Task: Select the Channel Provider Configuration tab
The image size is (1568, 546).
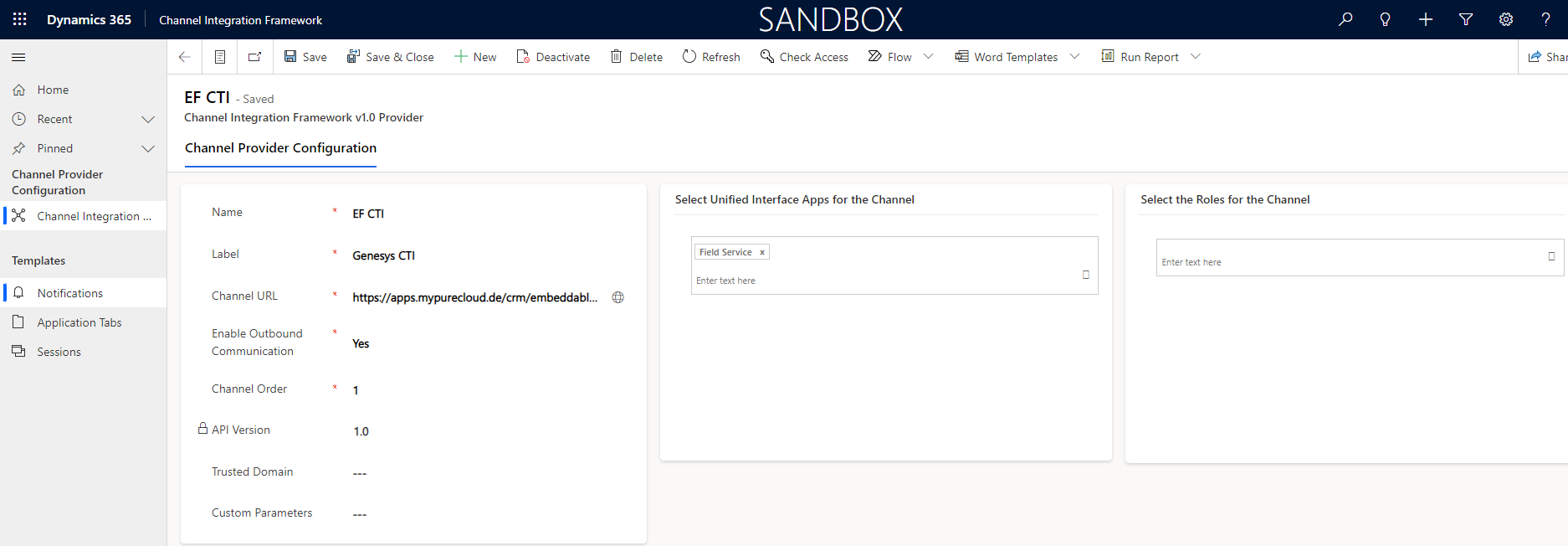Action: [280, 148]
